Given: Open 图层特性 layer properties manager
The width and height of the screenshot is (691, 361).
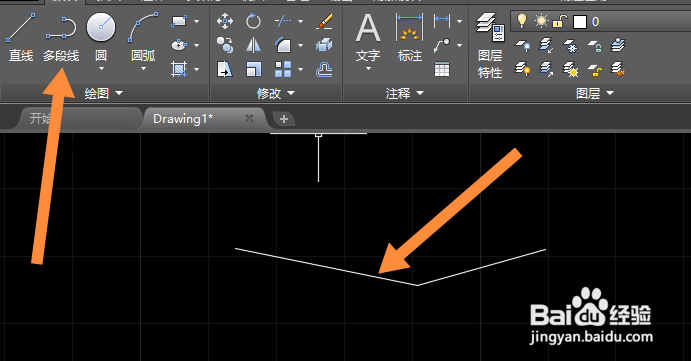Looking at the screenshot, I should coord(490,45).
